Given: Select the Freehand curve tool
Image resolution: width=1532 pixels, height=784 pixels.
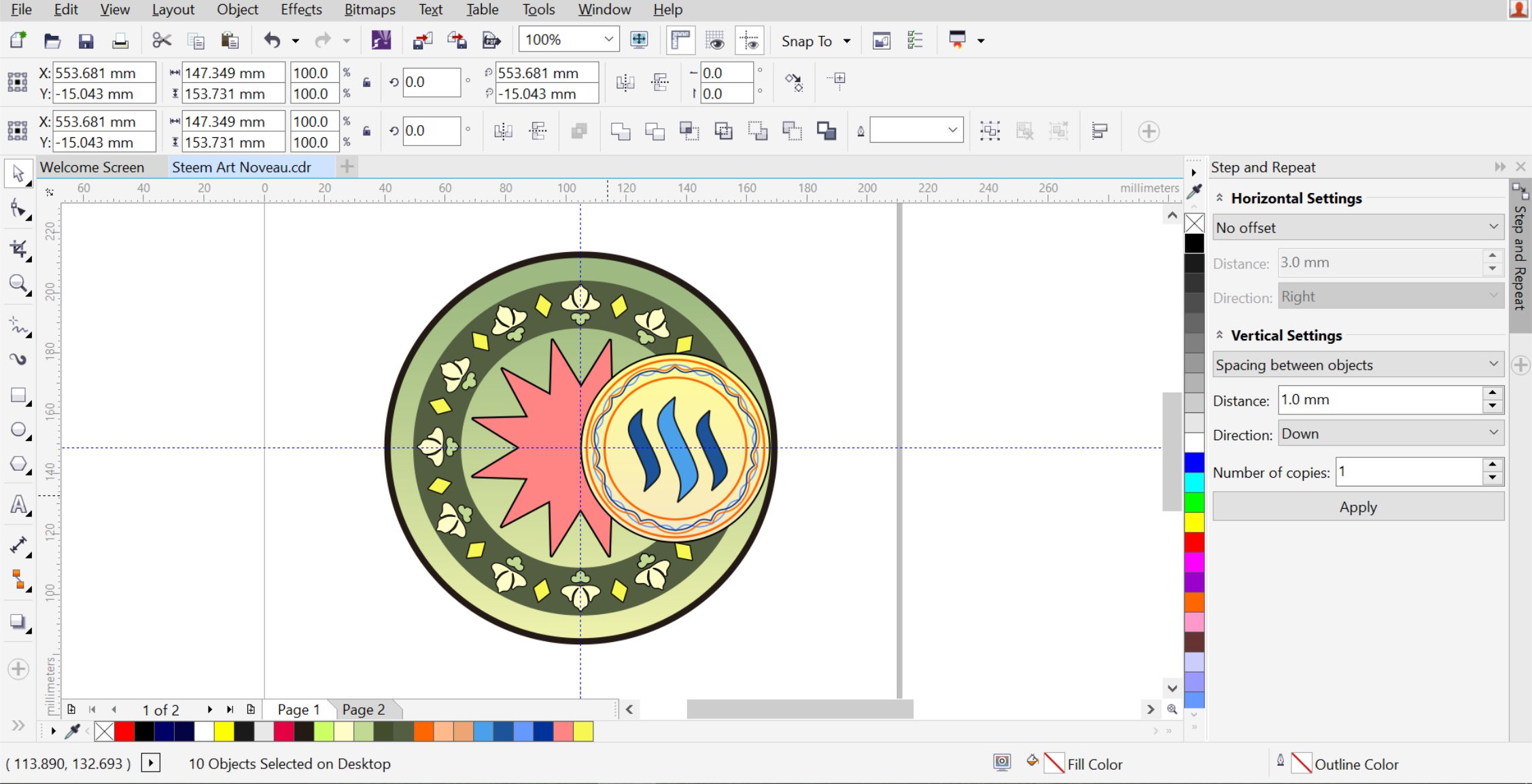Looking at the screenshot, I should tap(18, 326).
